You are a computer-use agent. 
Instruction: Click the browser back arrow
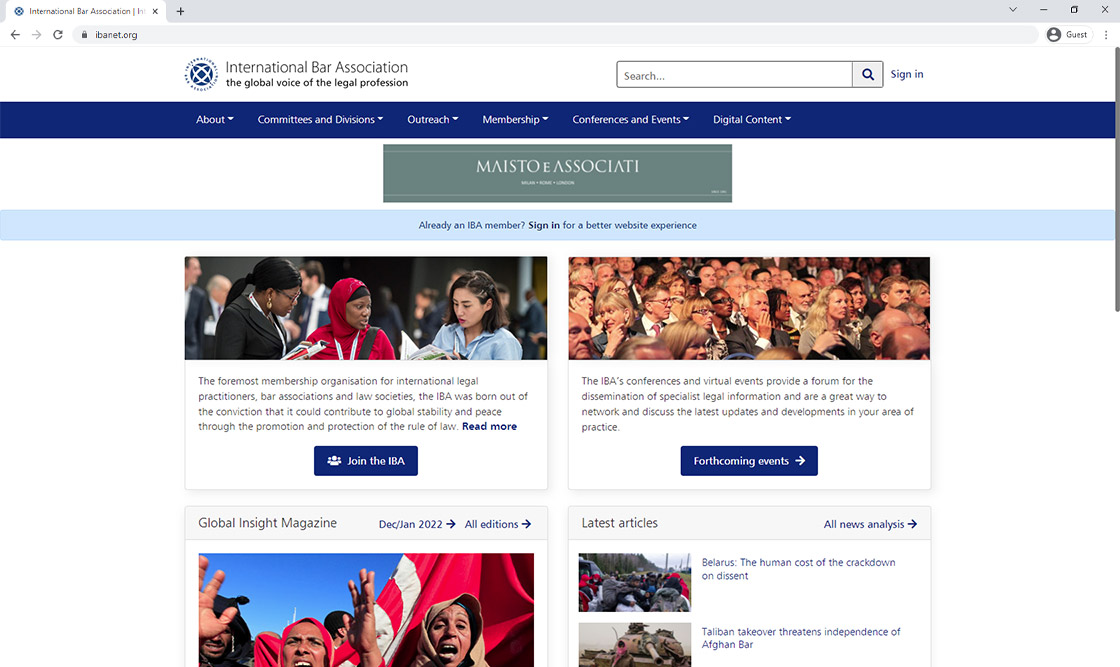click(15, 34)
